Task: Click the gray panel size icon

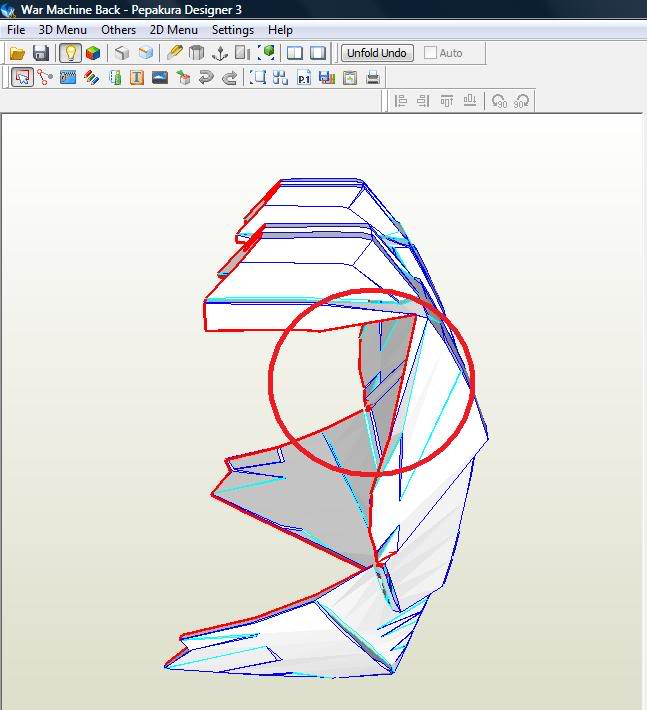Action: (x=242, y=53)
